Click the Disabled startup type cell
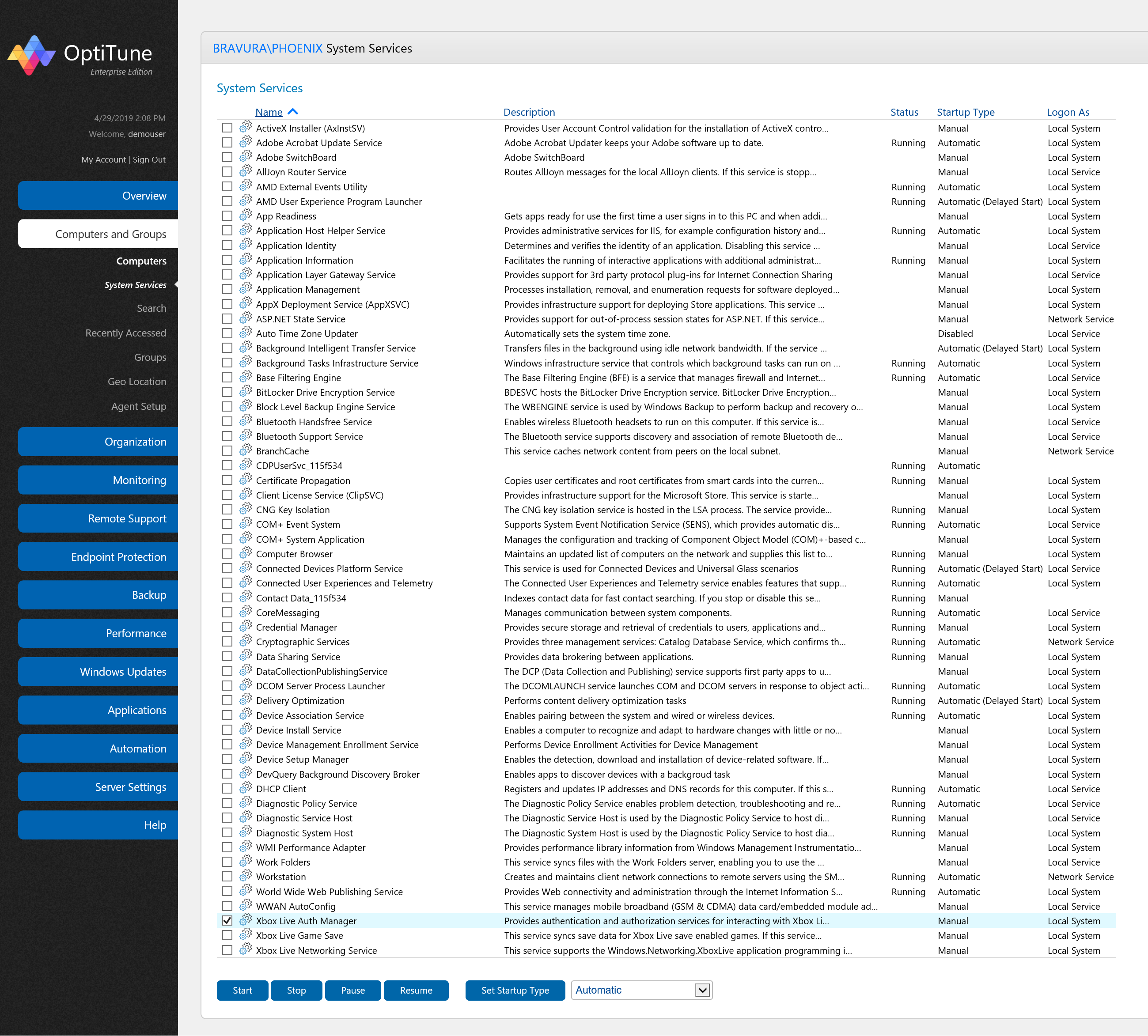Image resolution: width=1148 pixels, height=1036 pixels. tap(955, 333)
